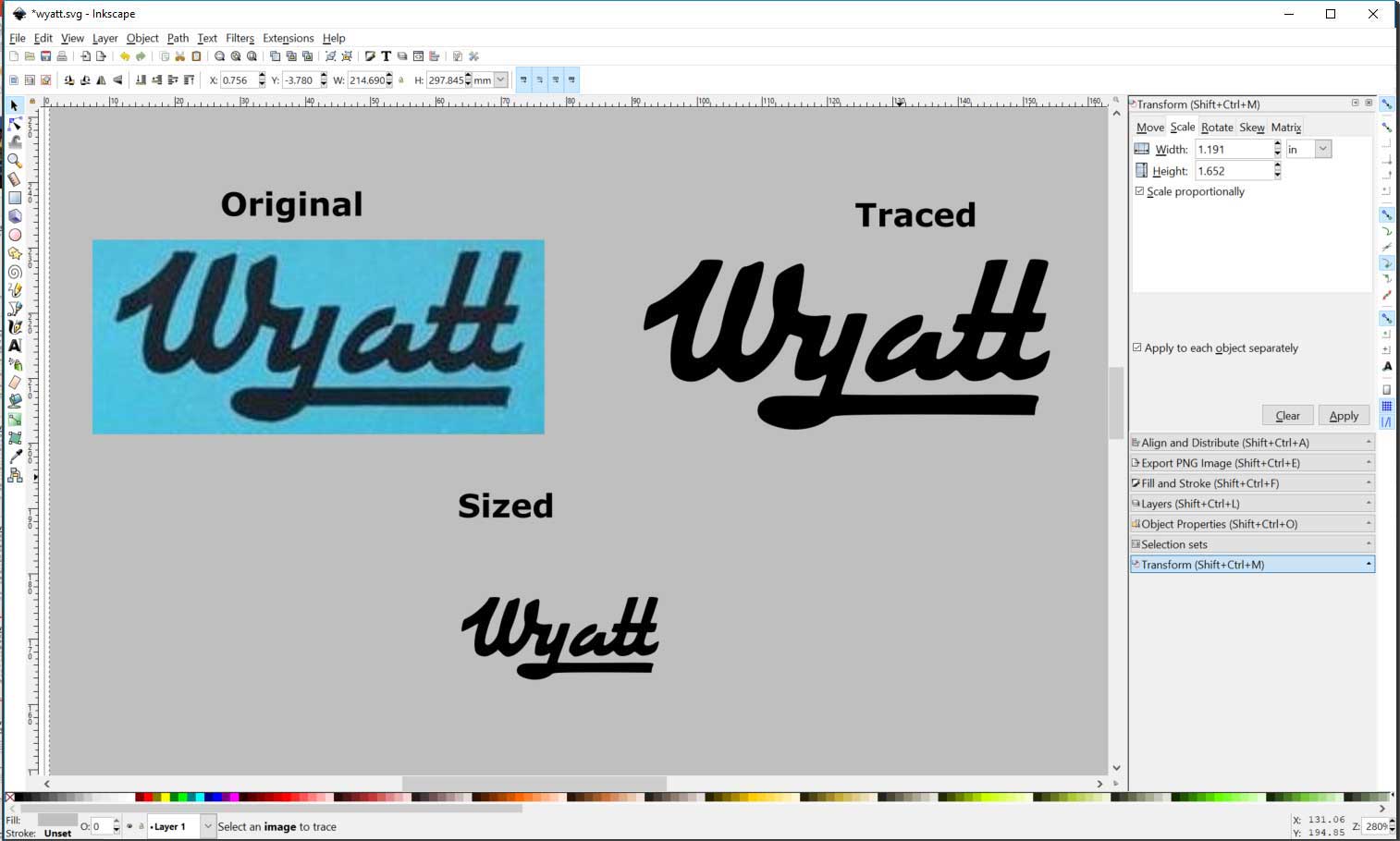Select the Eraser tool
This screenshot has height=841, width=1400.
[x=14, y=383]
